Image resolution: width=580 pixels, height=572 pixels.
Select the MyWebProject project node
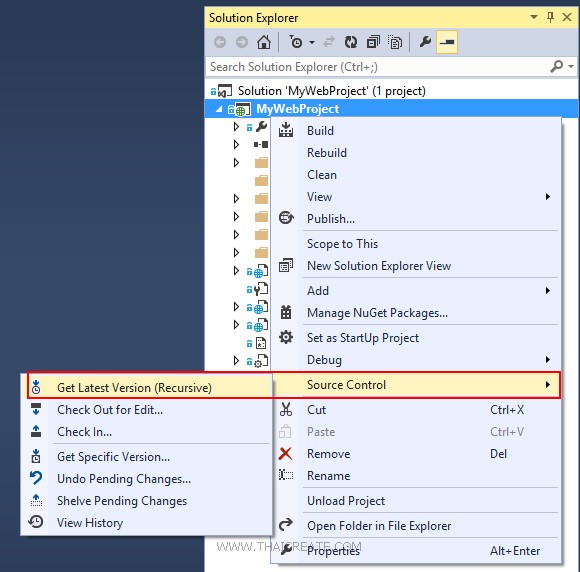pyautogui.click(x=297, y=109)
